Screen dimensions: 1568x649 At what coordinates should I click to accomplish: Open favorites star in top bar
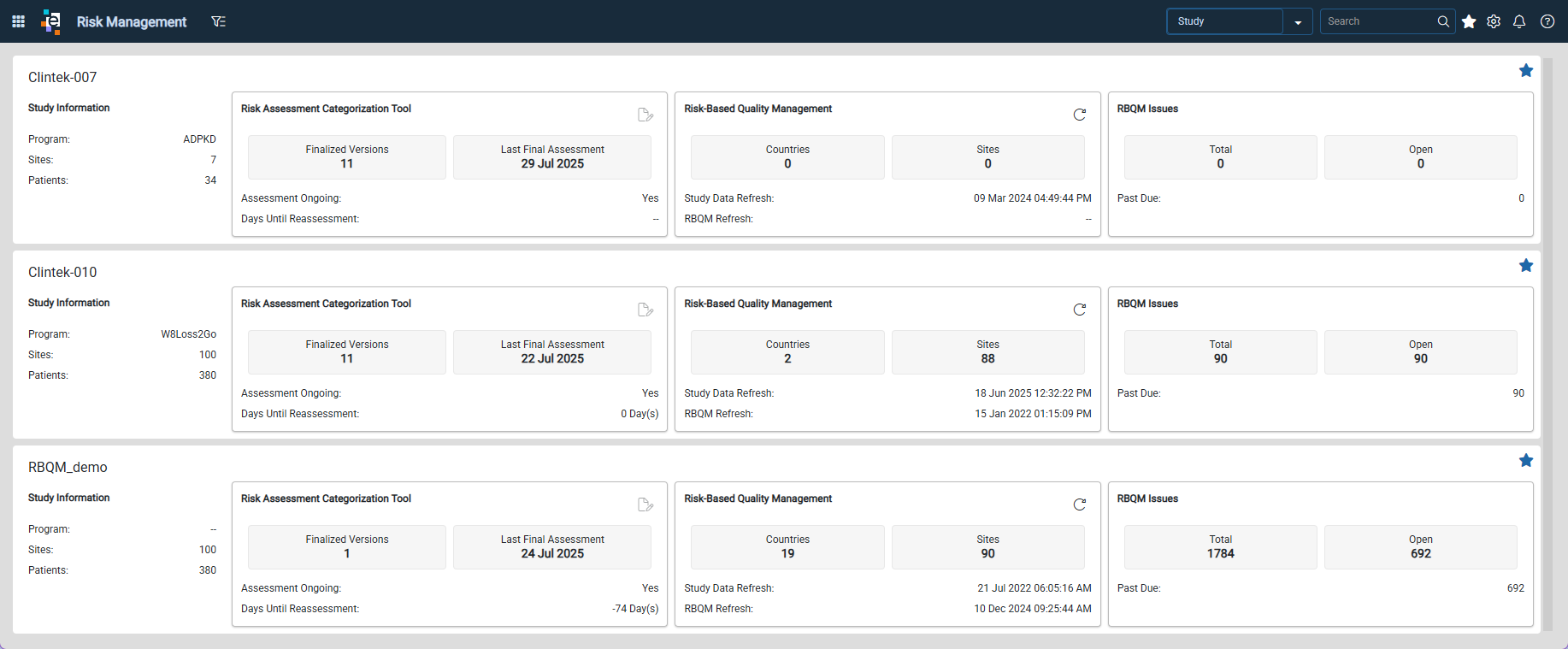pos(1469,21)
